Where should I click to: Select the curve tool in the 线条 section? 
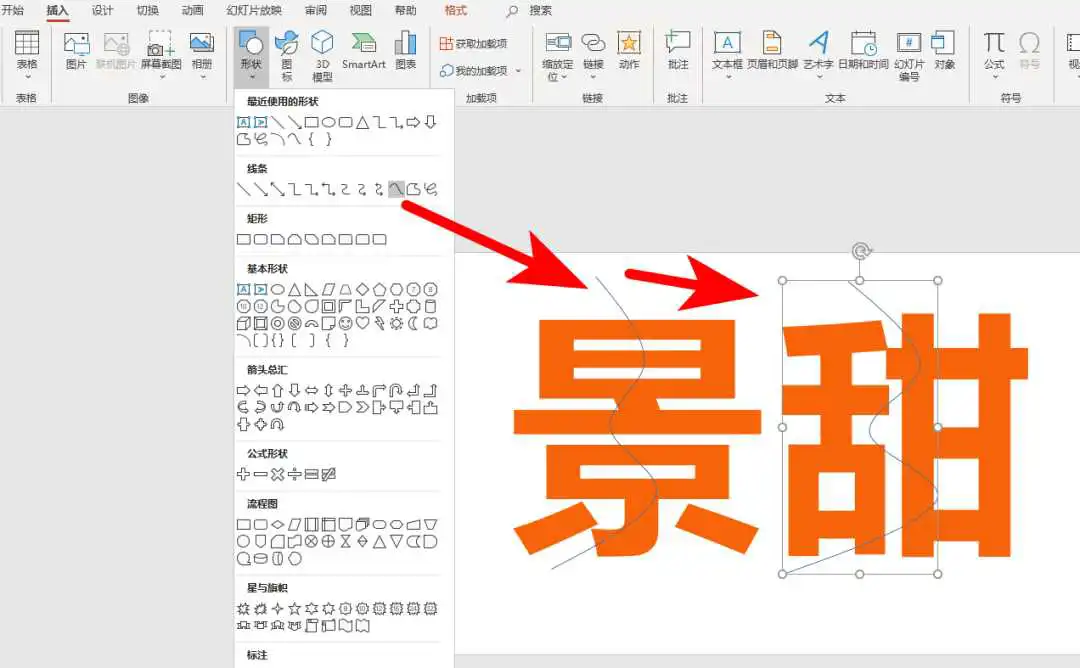tap(396, 189)
